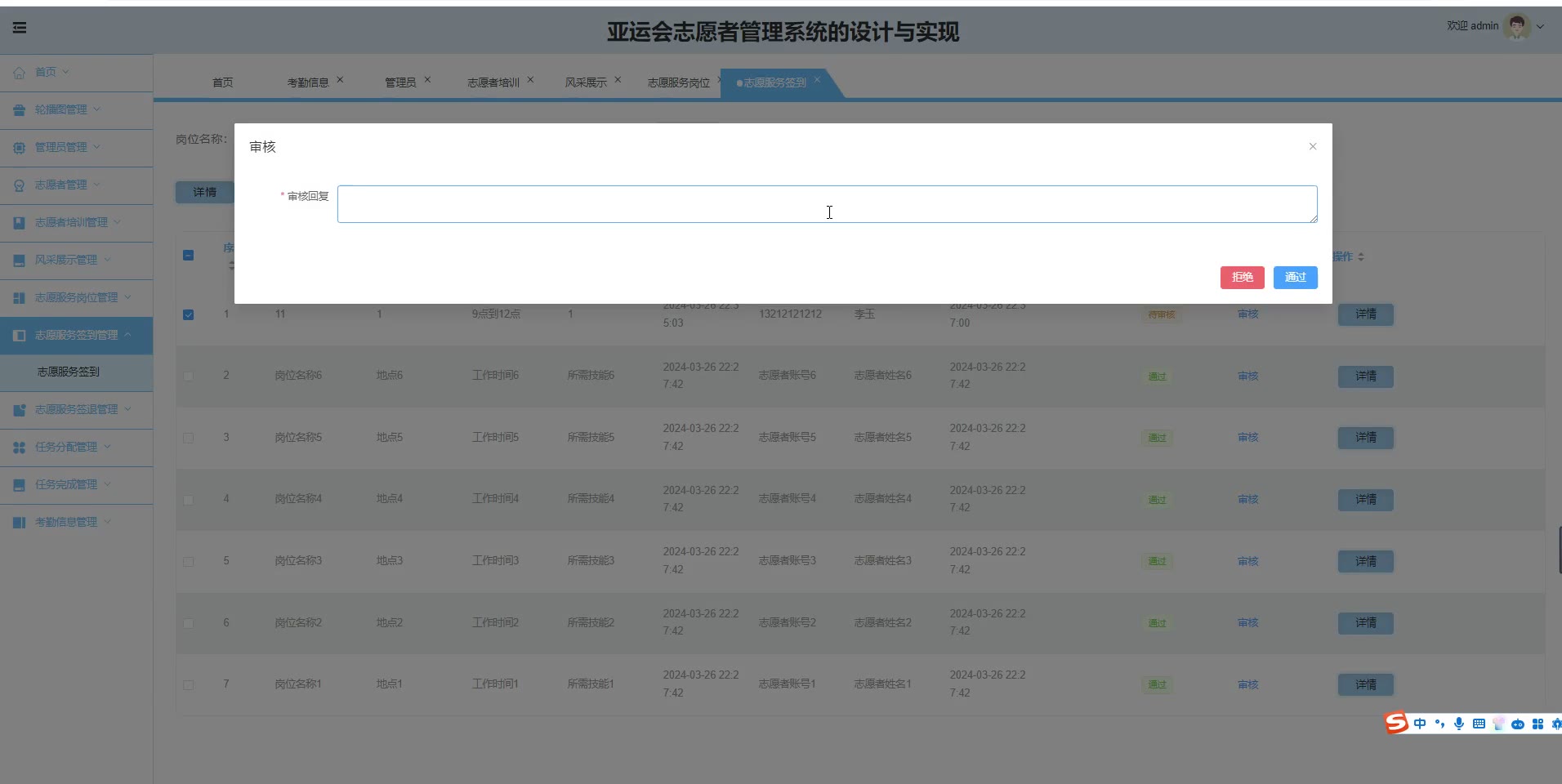1562x784 pixels.
Task: Uncheck the row 1 checkbox
Action: 189,314
